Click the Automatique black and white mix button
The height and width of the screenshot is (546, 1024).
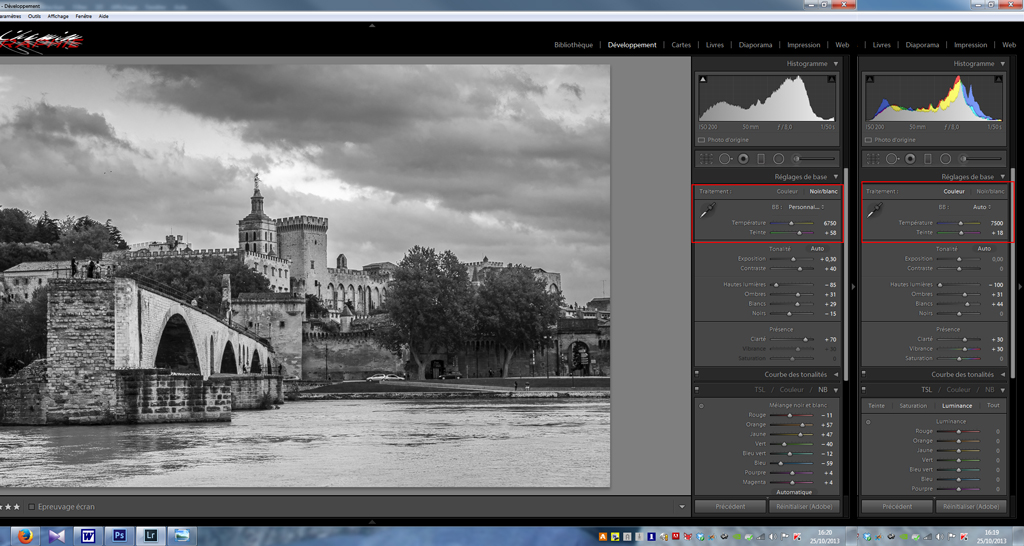(794, 492)
